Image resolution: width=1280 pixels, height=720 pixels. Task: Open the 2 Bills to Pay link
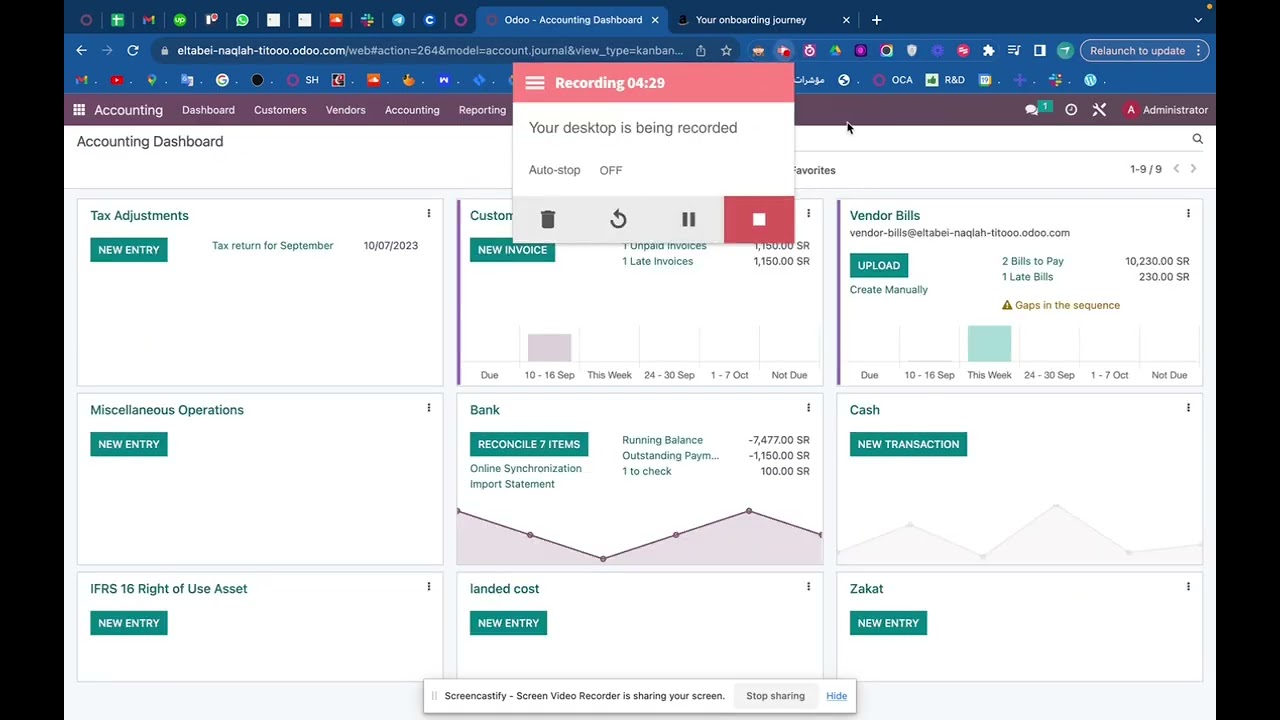[1033, 261]
